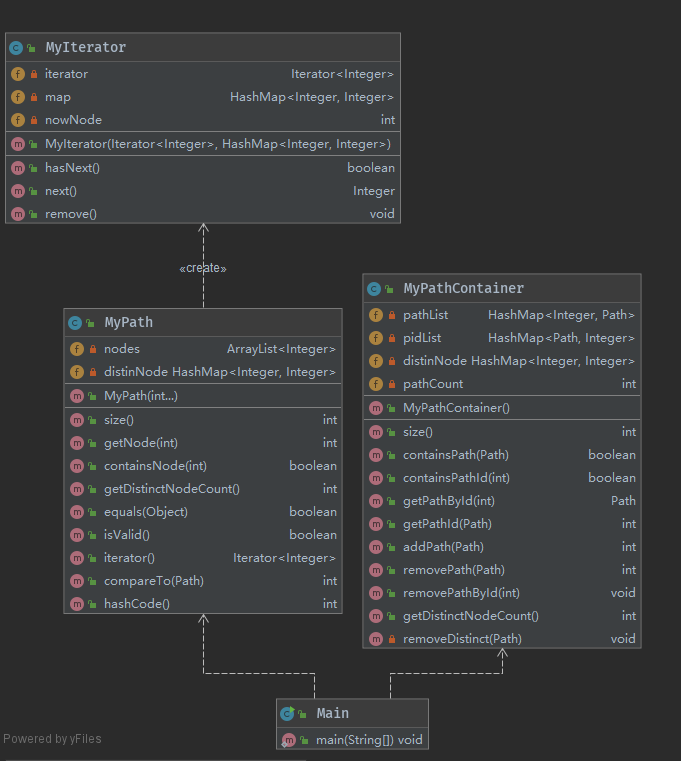Click the private lock icon of map field
This screenshot has height=761, width=681.
tap(34, 97)
